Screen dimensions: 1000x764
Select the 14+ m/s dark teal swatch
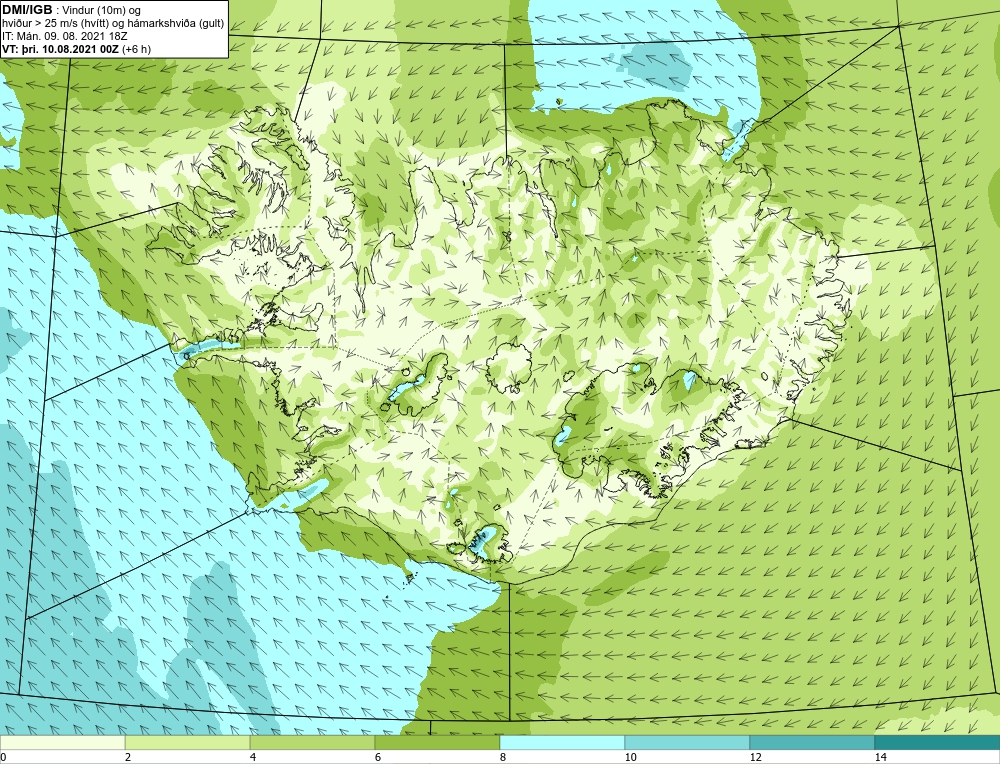938,742
